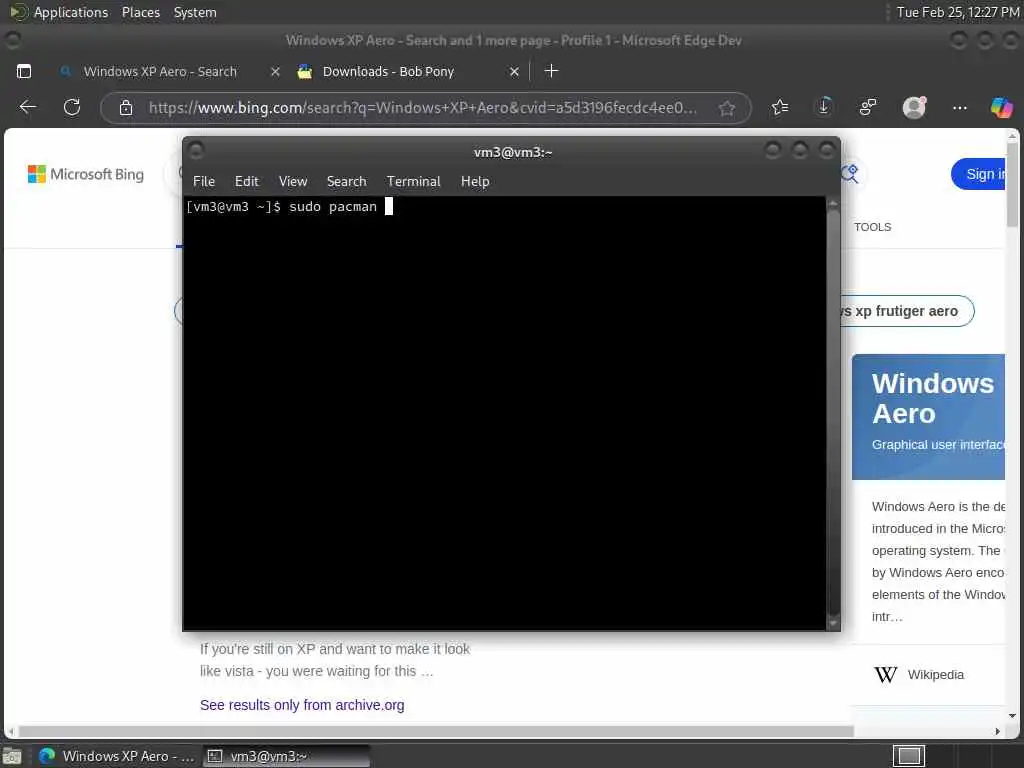Open terminal window menu button

[196, 151]
